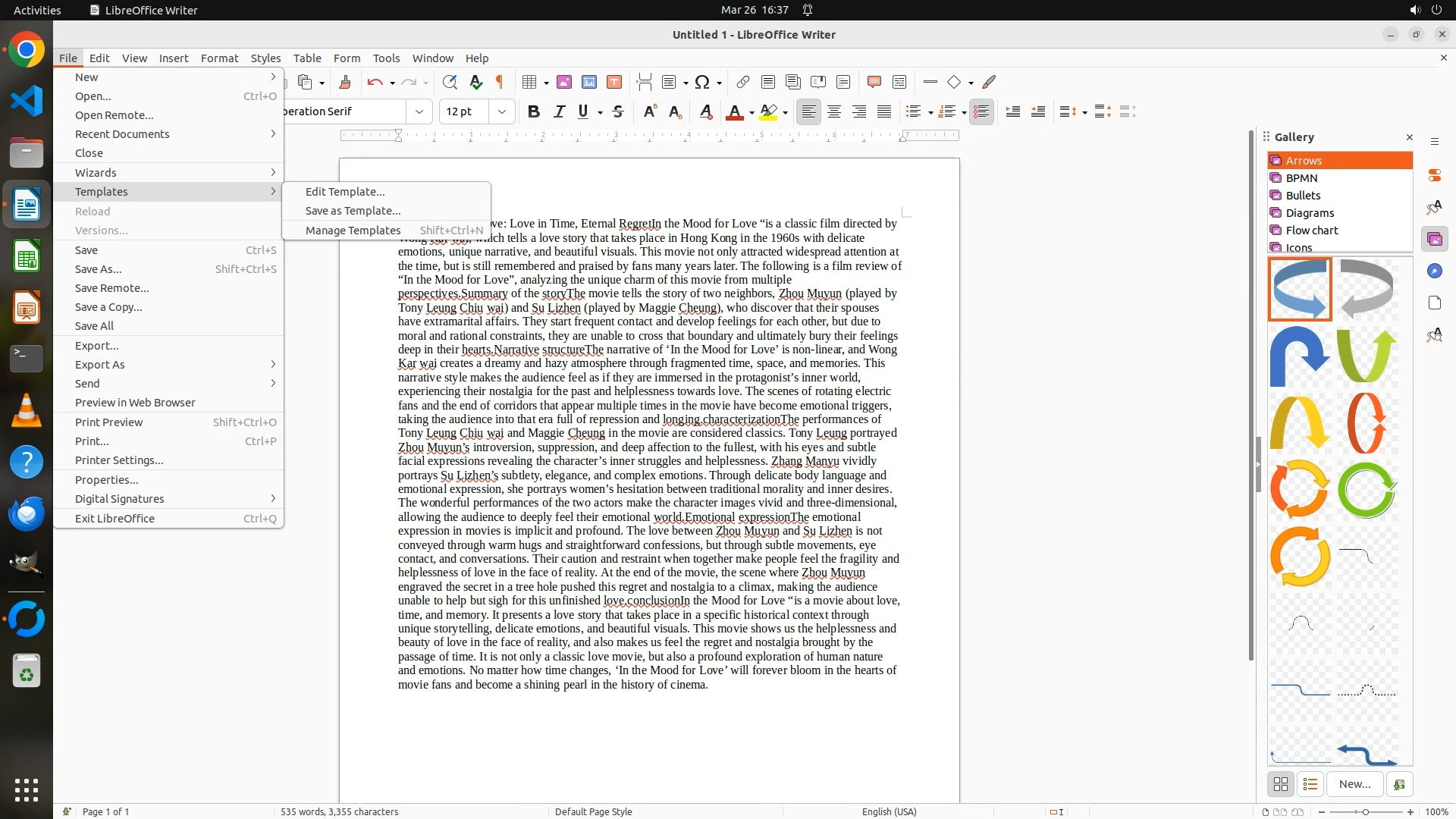Enable Justified paragraph alignment
1456x819 pixels.
[884, 111]
